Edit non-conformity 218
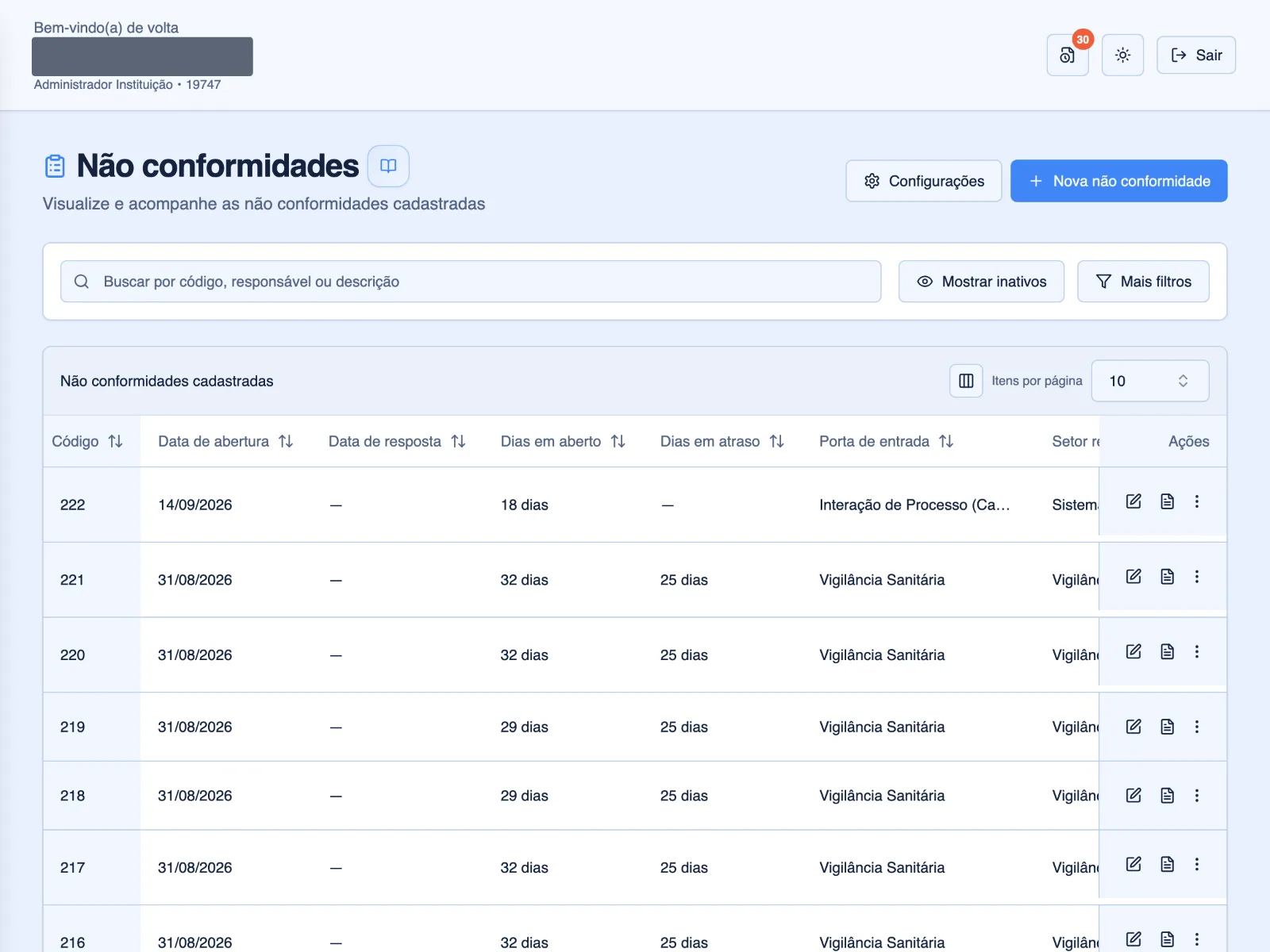Screen dimensions: 1270x952 coord(1133,796)
